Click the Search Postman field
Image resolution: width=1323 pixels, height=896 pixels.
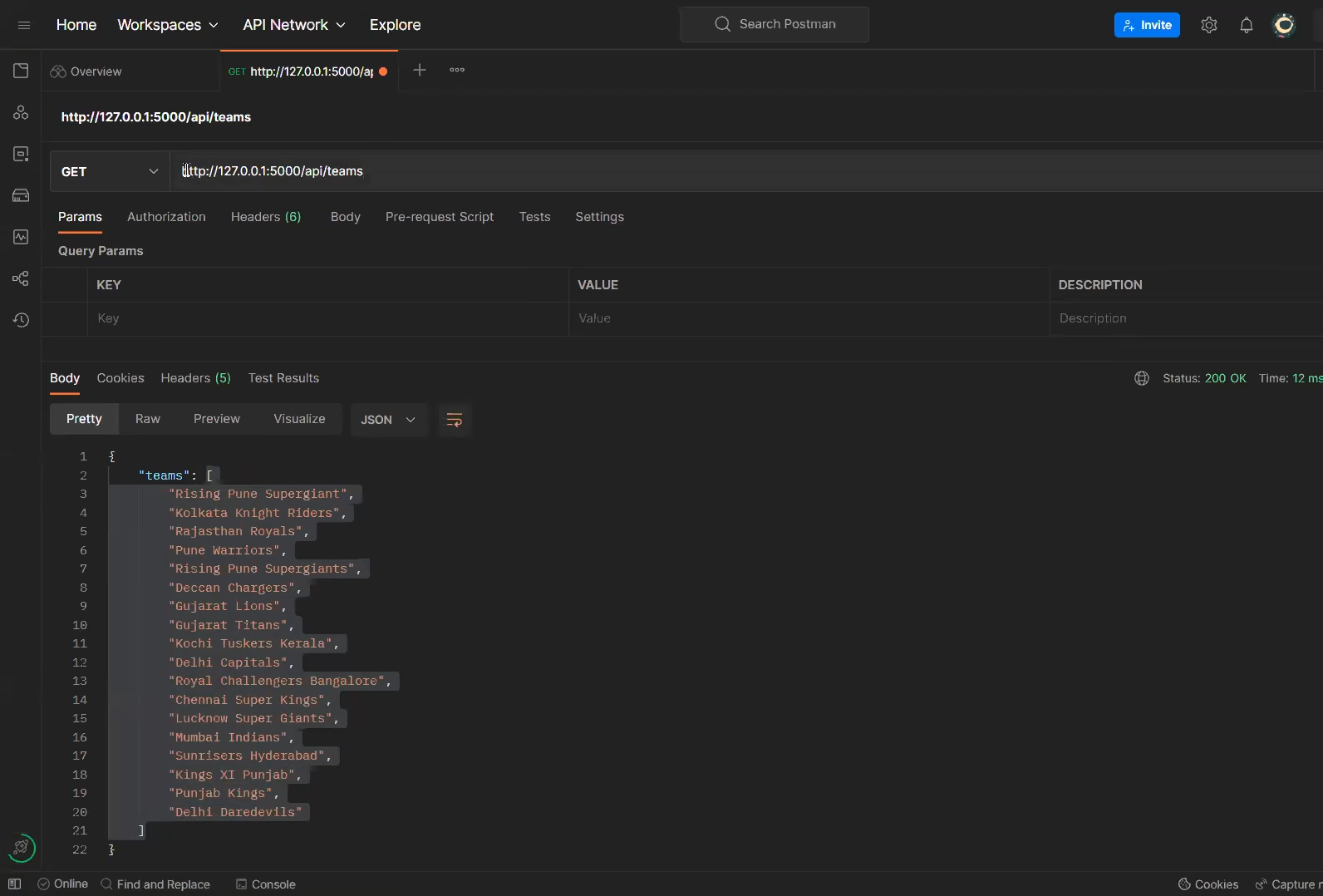point(775,24)
